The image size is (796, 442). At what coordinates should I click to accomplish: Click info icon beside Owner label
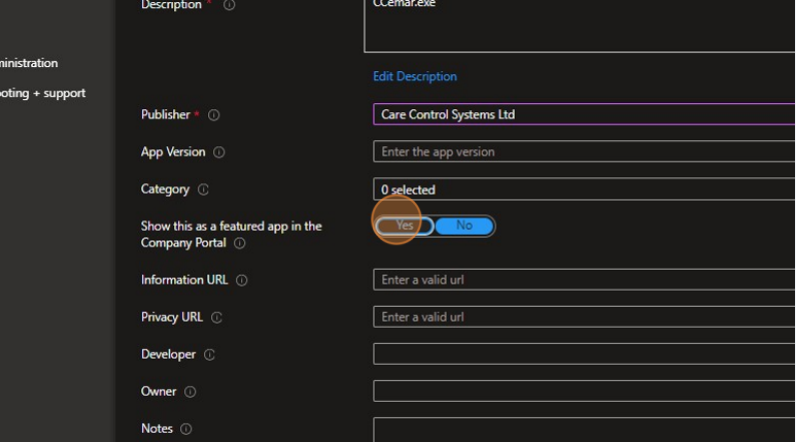coord(190,392)
